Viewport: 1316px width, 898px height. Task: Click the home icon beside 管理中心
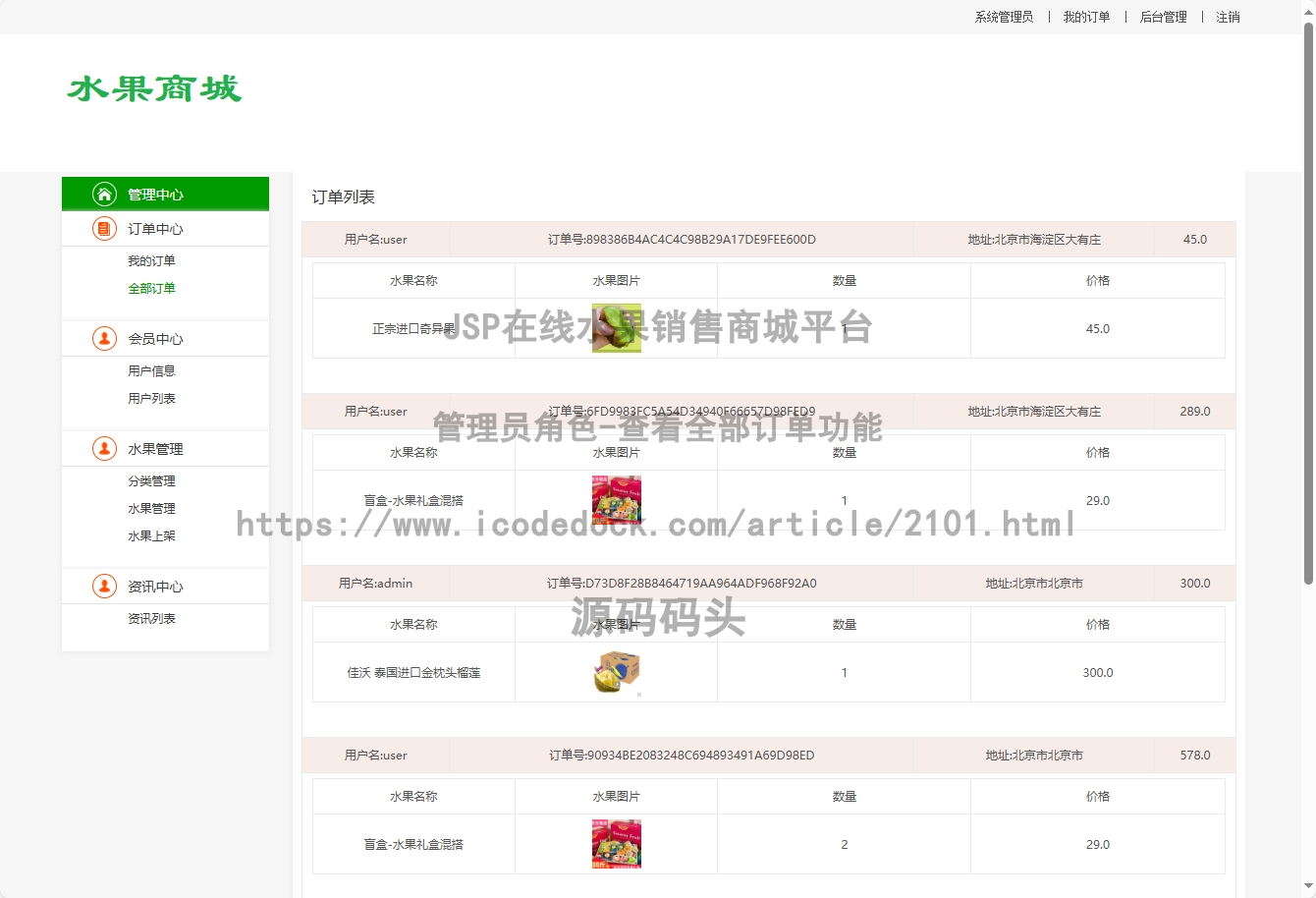point(104,194)
